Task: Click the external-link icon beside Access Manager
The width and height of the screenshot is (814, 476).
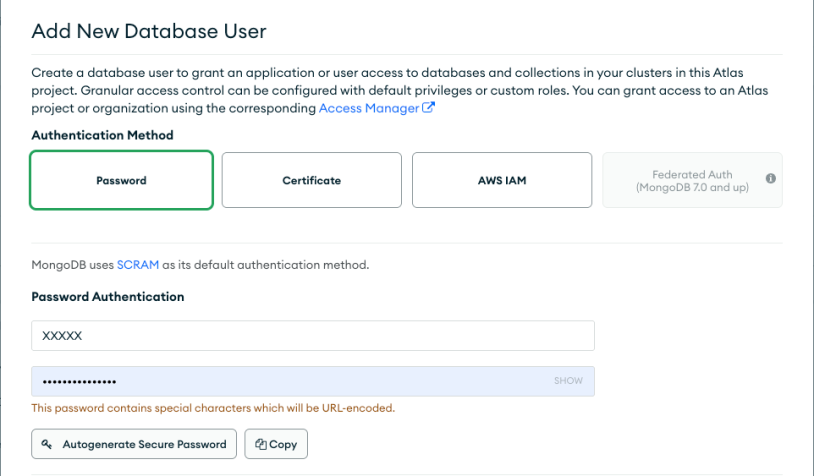Action: coord(428,107)
